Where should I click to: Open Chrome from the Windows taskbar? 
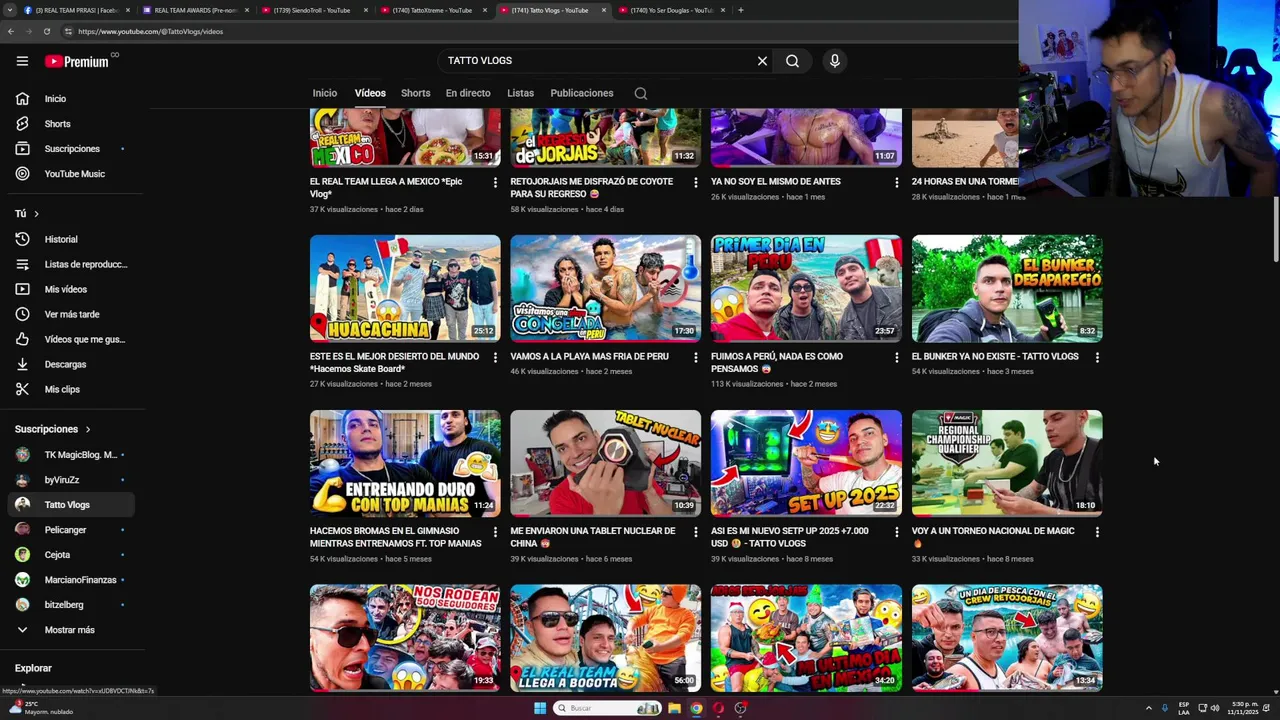[697, 708]
